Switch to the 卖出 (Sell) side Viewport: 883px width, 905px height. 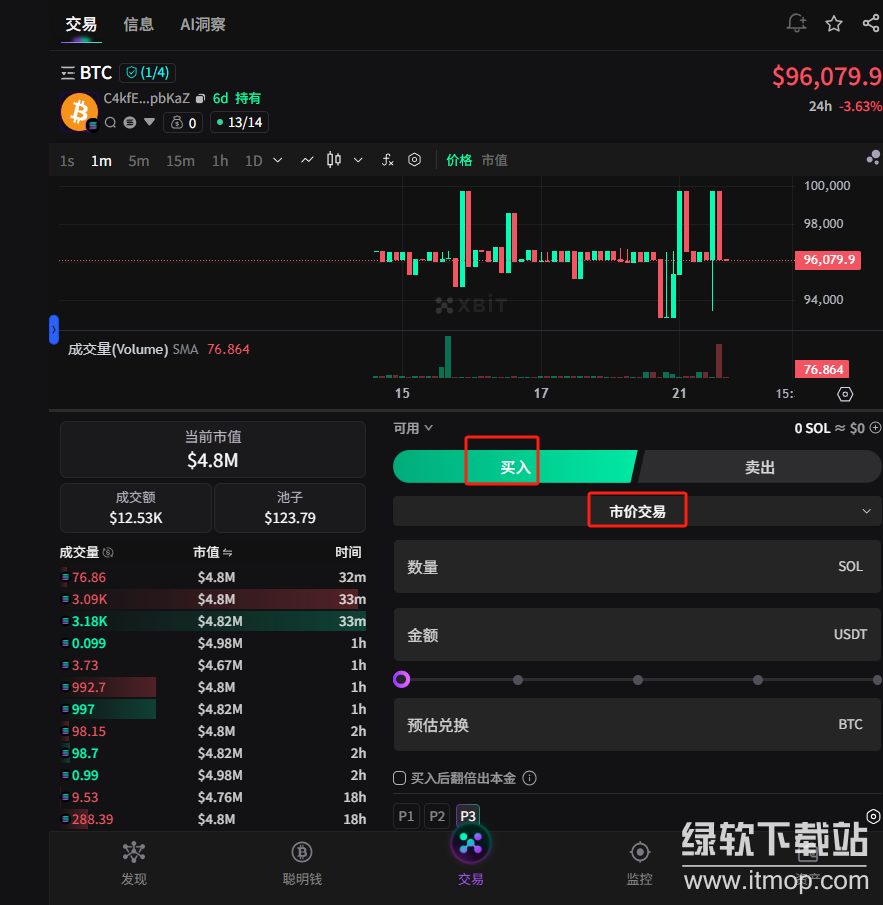760,467
